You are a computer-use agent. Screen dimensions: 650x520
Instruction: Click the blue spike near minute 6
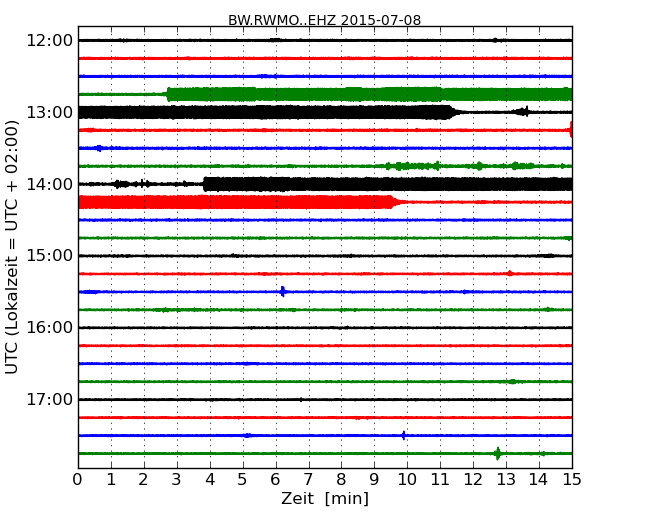(x=283, y=292)
